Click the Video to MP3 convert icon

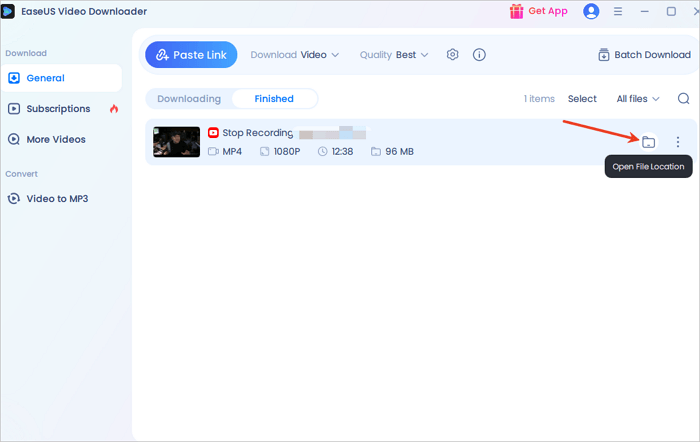pyautogui.click(x=14, y=199)
